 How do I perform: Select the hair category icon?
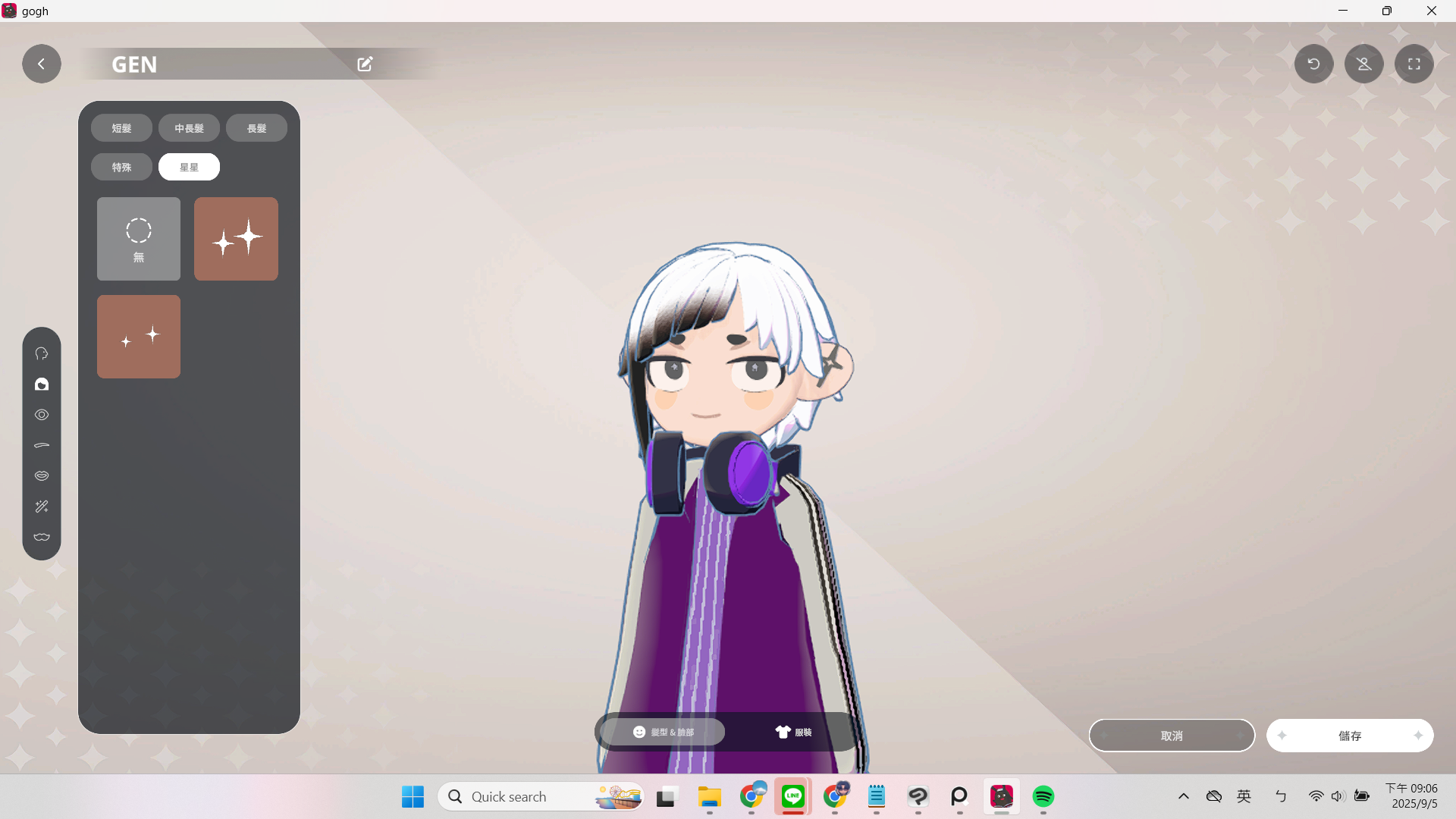42,384
